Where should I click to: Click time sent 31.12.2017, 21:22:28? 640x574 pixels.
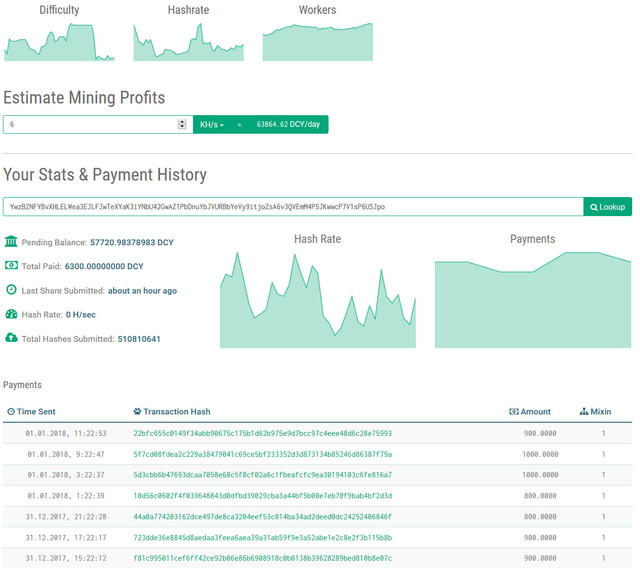(x=66, y=516)
